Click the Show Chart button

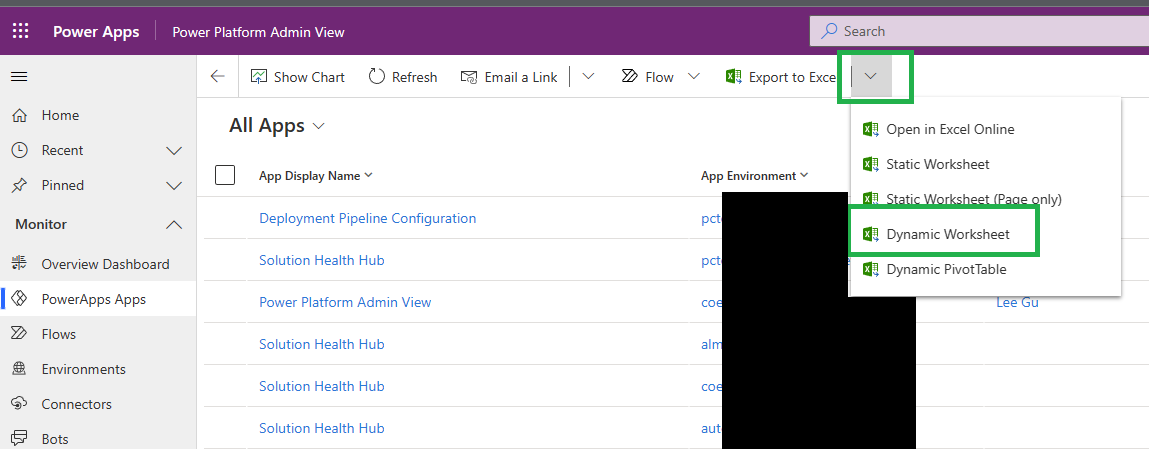(298, 77)
